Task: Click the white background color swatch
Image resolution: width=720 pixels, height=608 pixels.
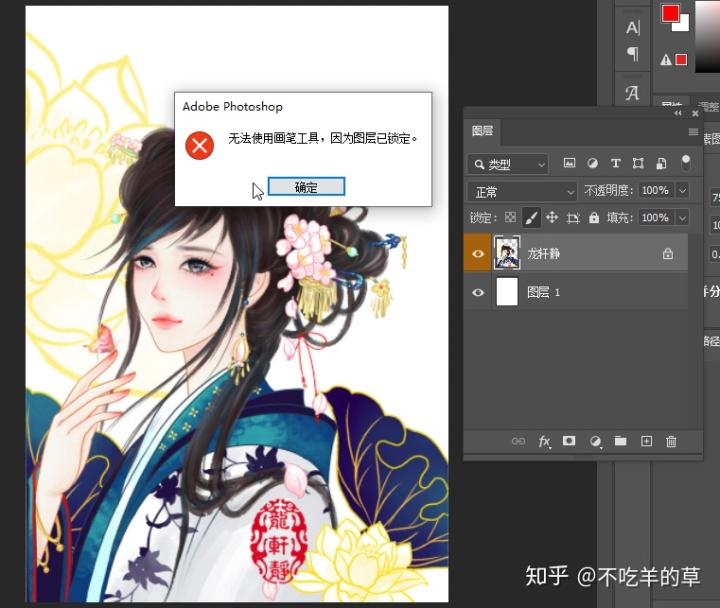Action: [x=683, y=24]
